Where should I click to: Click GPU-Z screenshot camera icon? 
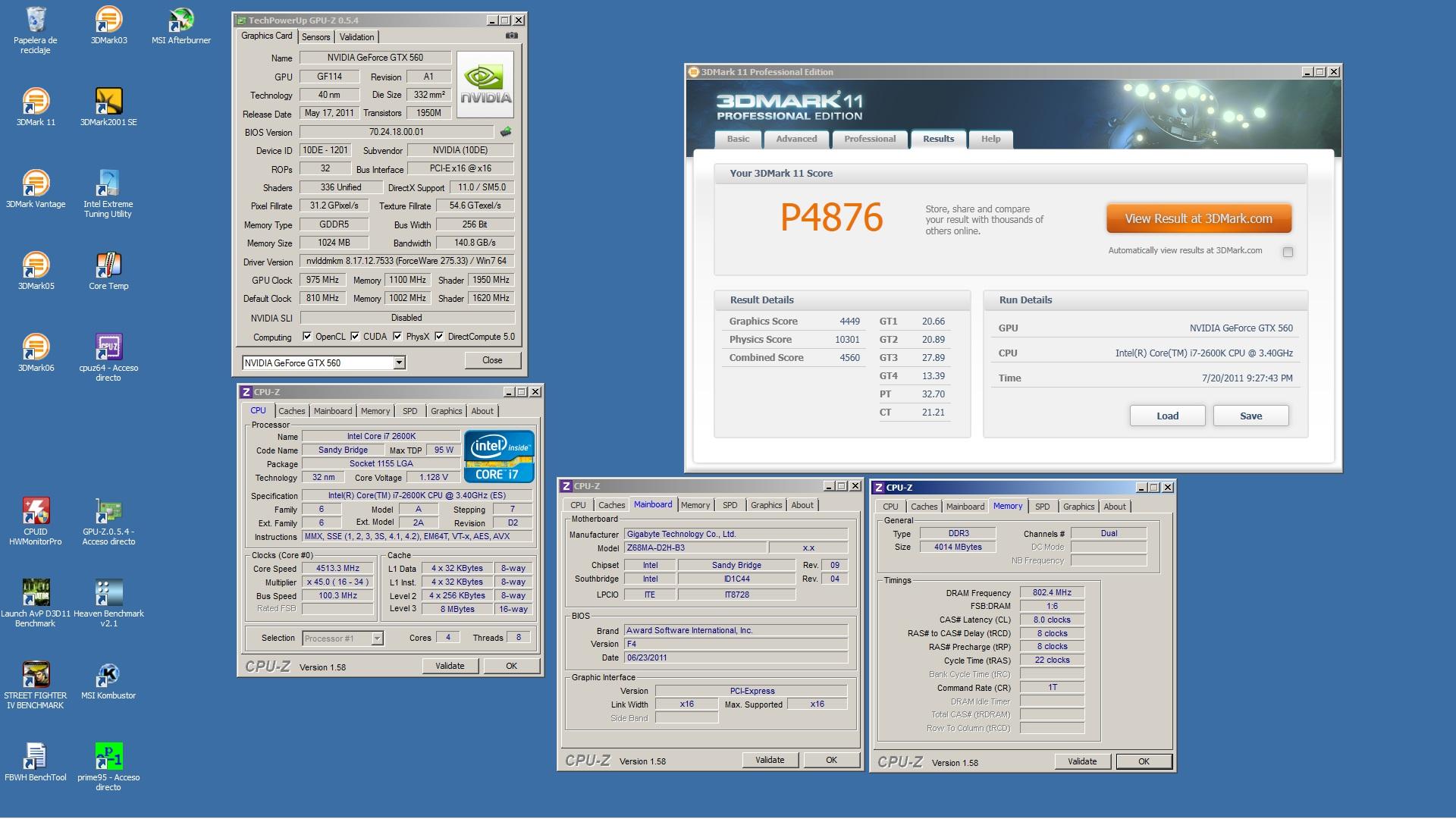pyautogui.click(x=512, y=36)
